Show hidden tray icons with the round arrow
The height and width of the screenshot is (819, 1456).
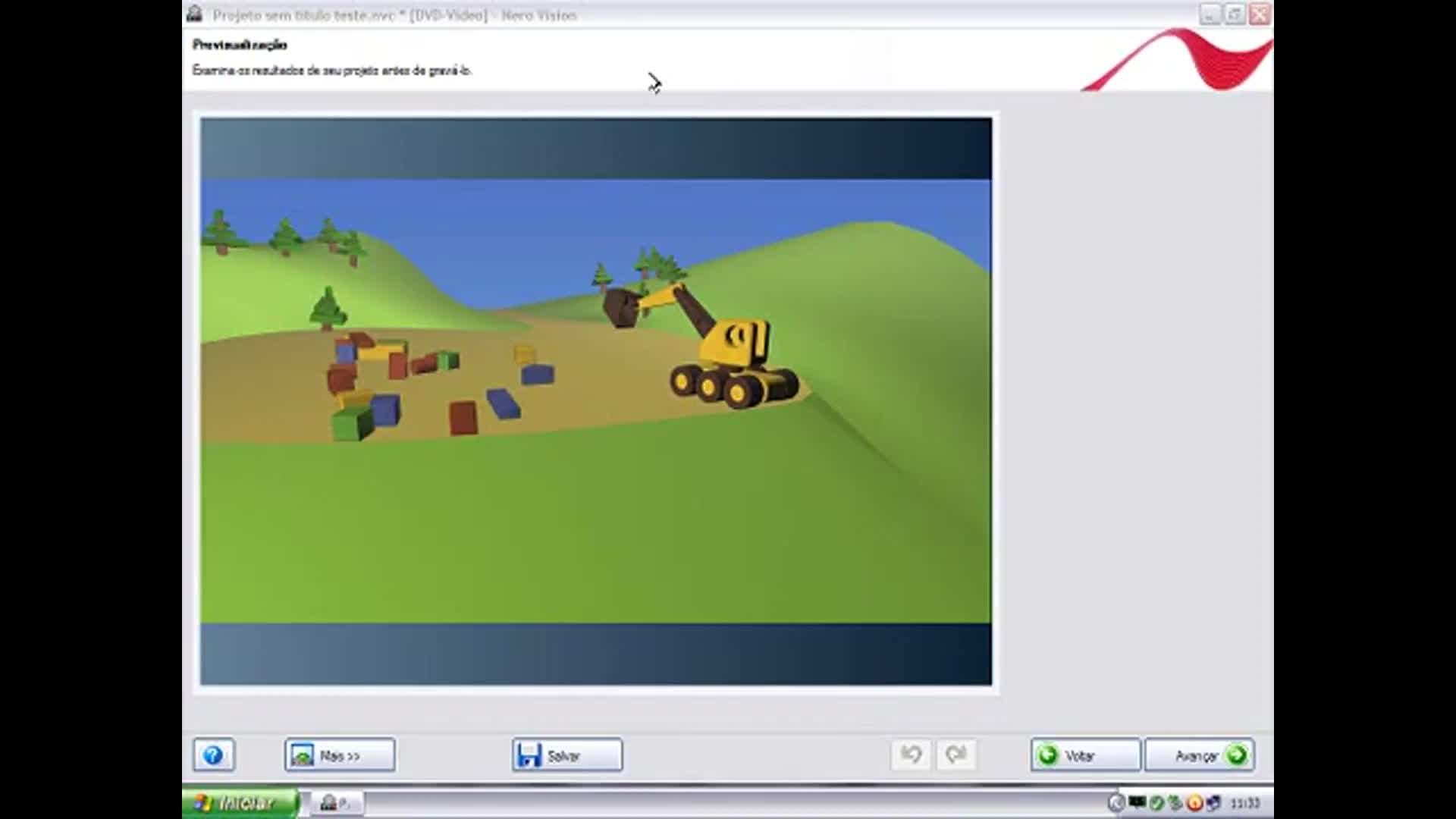tap(1116, 803)
